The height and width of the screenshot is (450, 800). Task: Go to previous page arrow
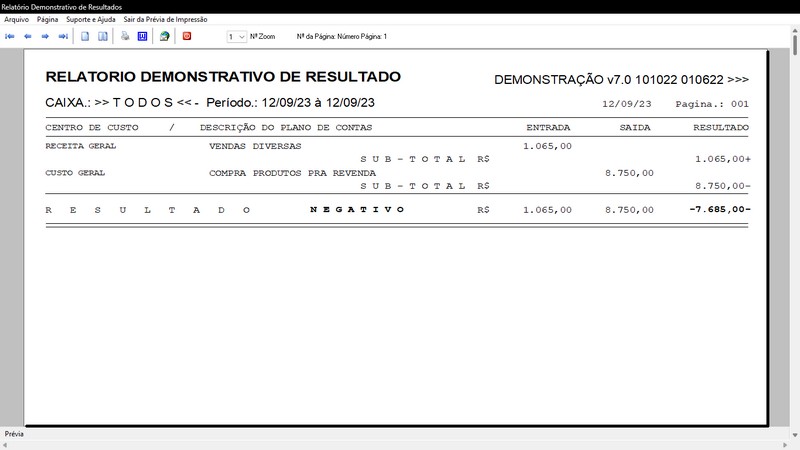(28, 36)
